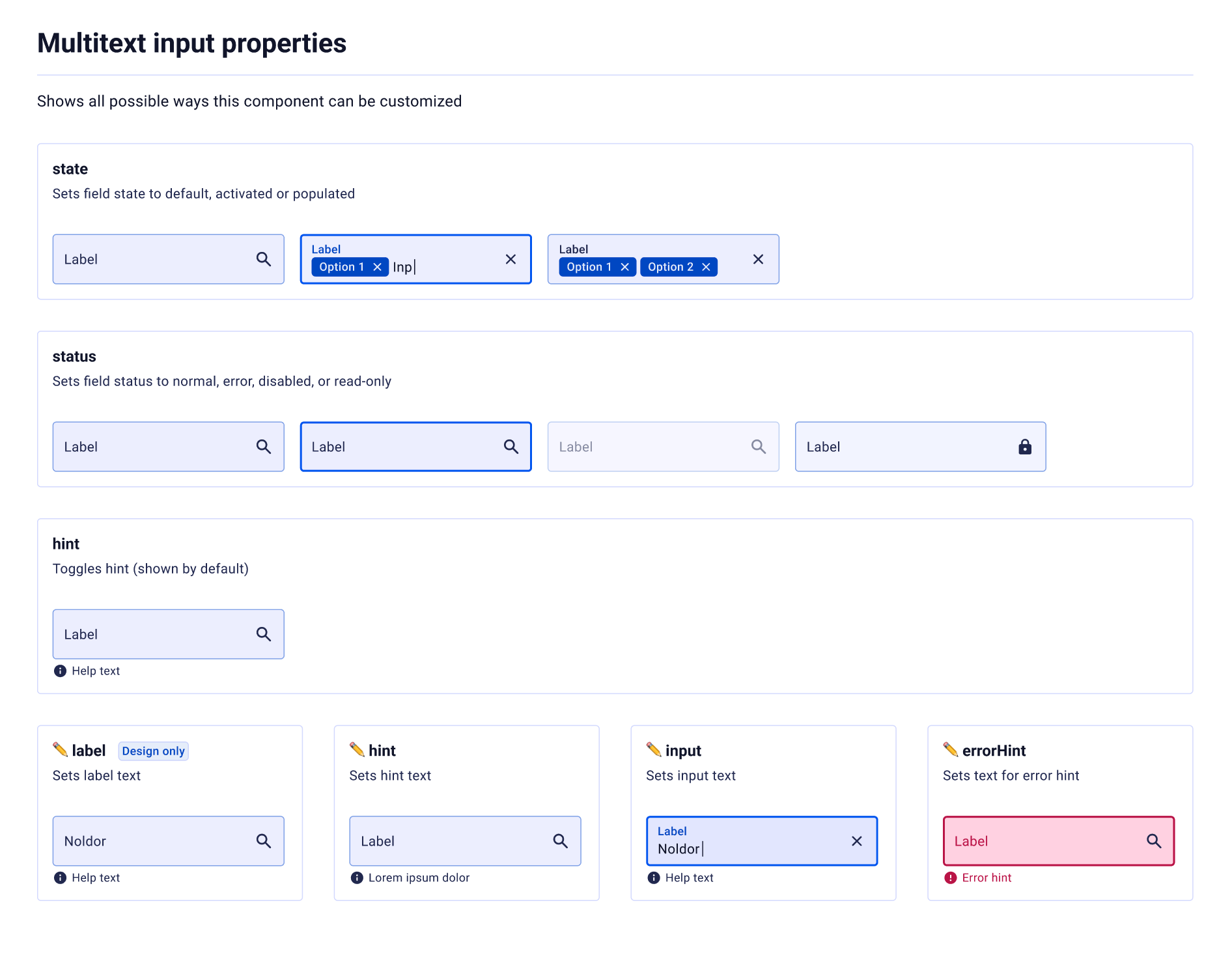Click the 'Error hint' text
Screen dimensions: 1232x957
pos(987,878)
